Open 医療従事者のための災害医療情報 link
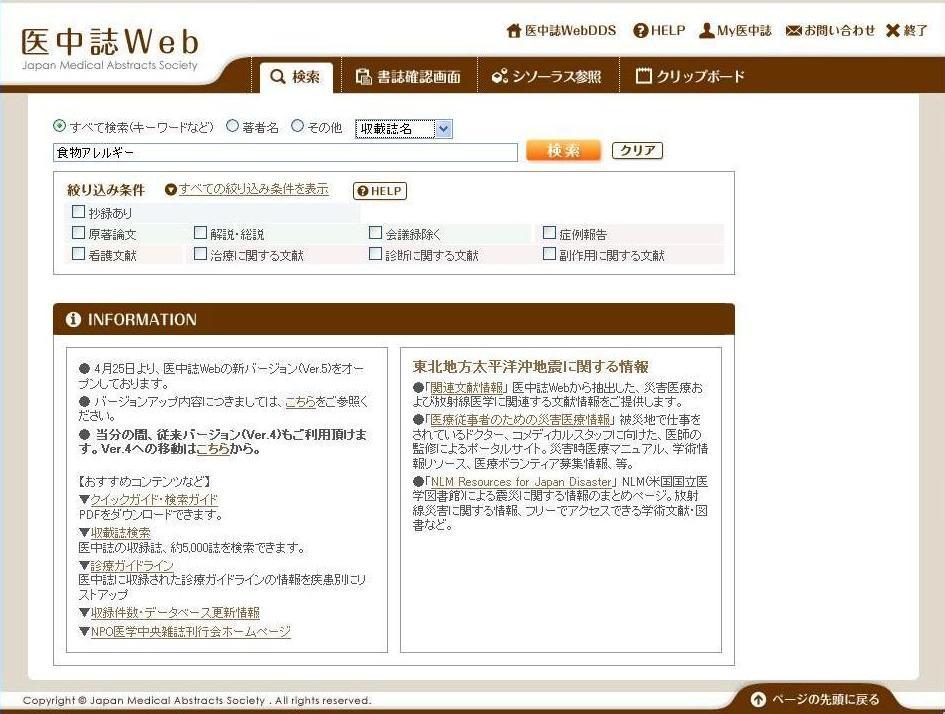 tap(521, 419)
